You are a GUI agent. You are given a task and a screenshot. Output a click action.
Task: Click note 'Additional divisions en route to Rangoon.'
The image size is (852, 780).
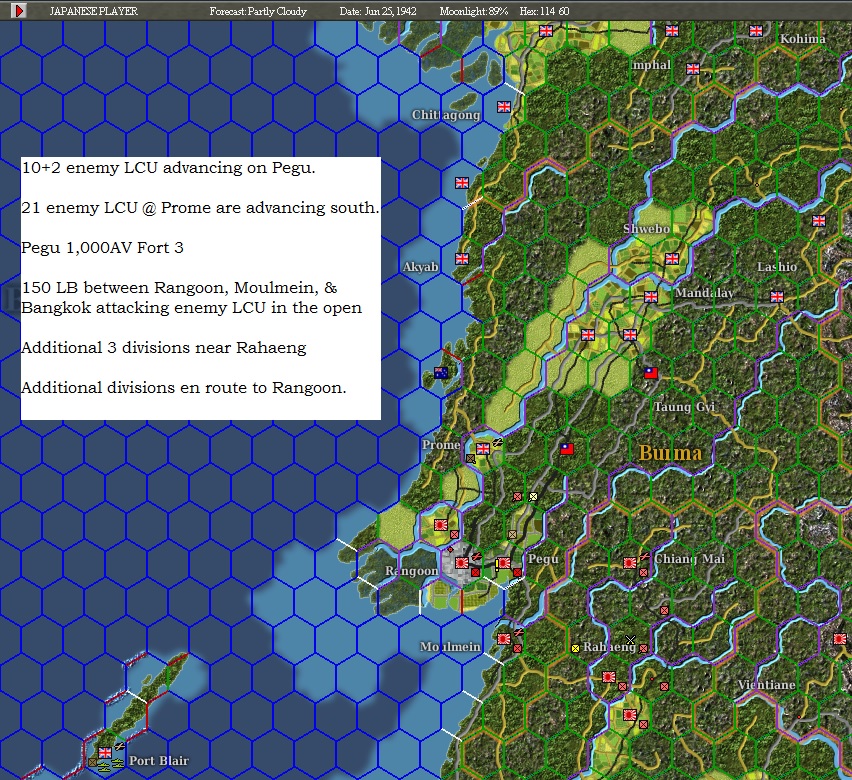[x=184, y=388]
